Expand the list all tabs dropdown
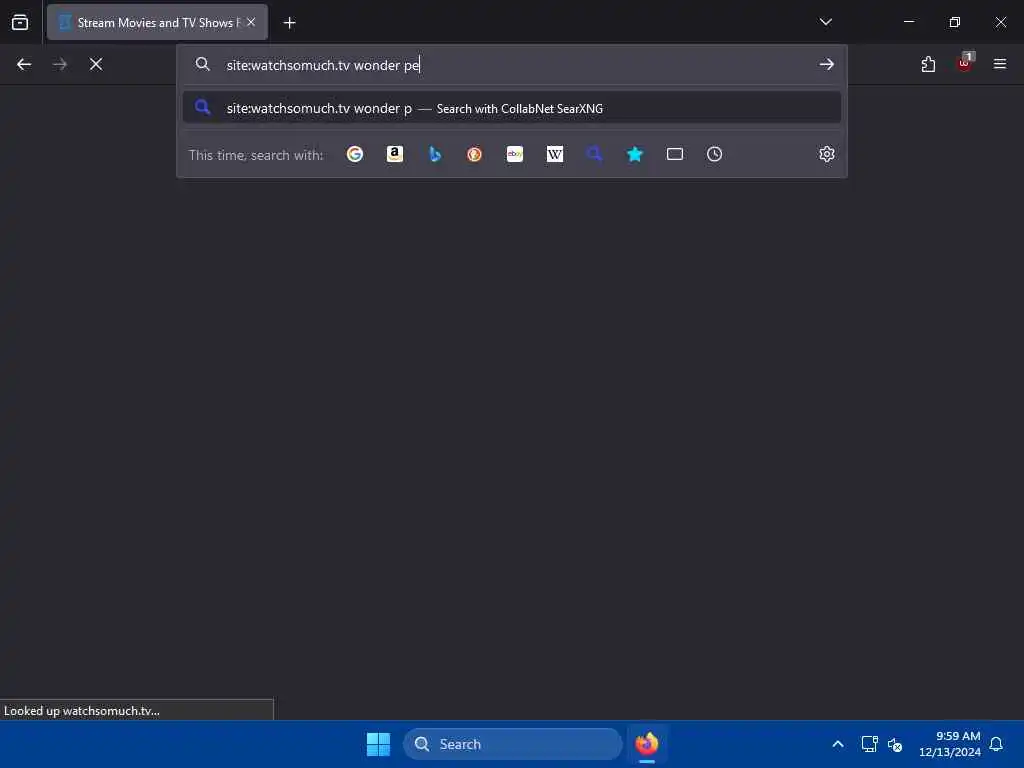 [x=825, y=22]
